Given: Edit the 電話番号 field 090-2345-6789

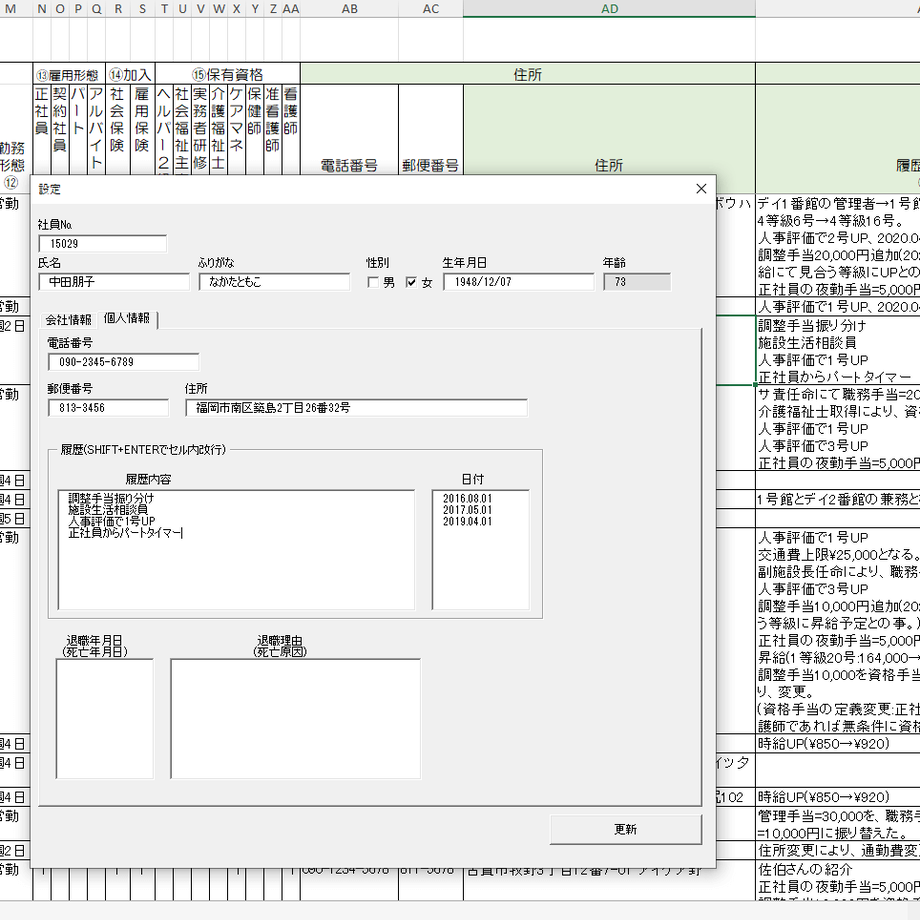Looking at the screenshot, I should tap(123, 362).
